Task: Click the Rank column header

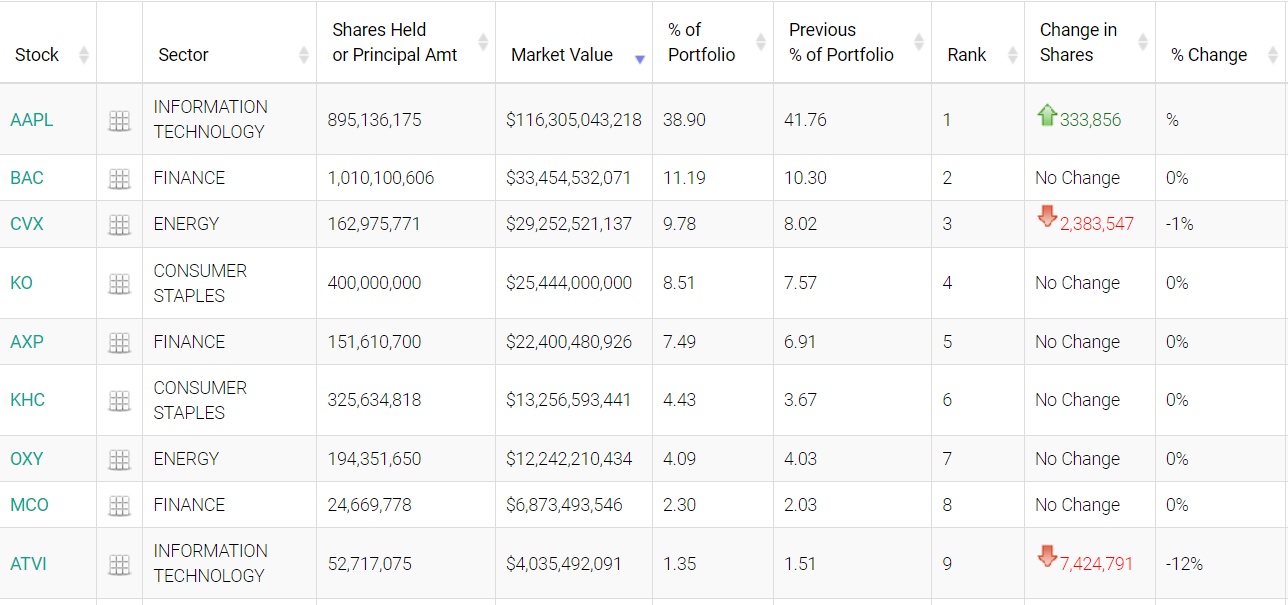Action: (x=966, y=55)
